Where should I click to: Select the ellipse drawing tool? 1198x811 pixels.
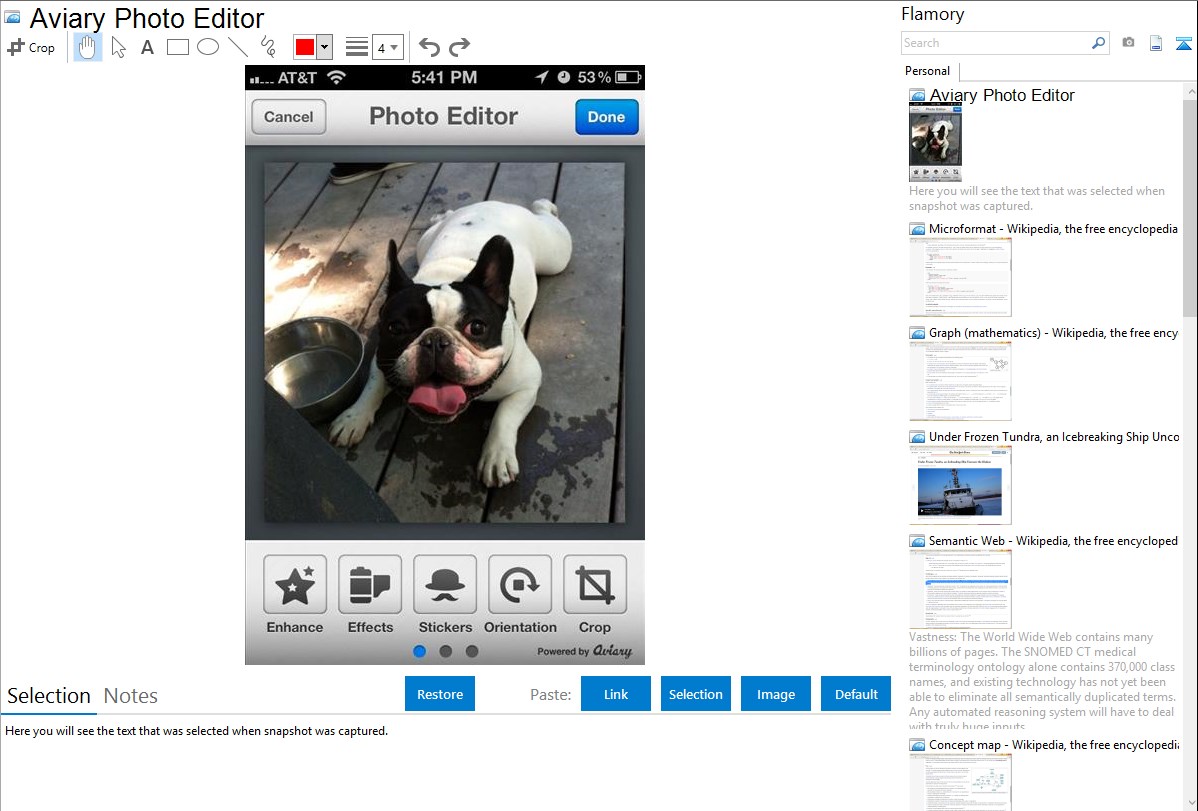[x=208, y=47]
